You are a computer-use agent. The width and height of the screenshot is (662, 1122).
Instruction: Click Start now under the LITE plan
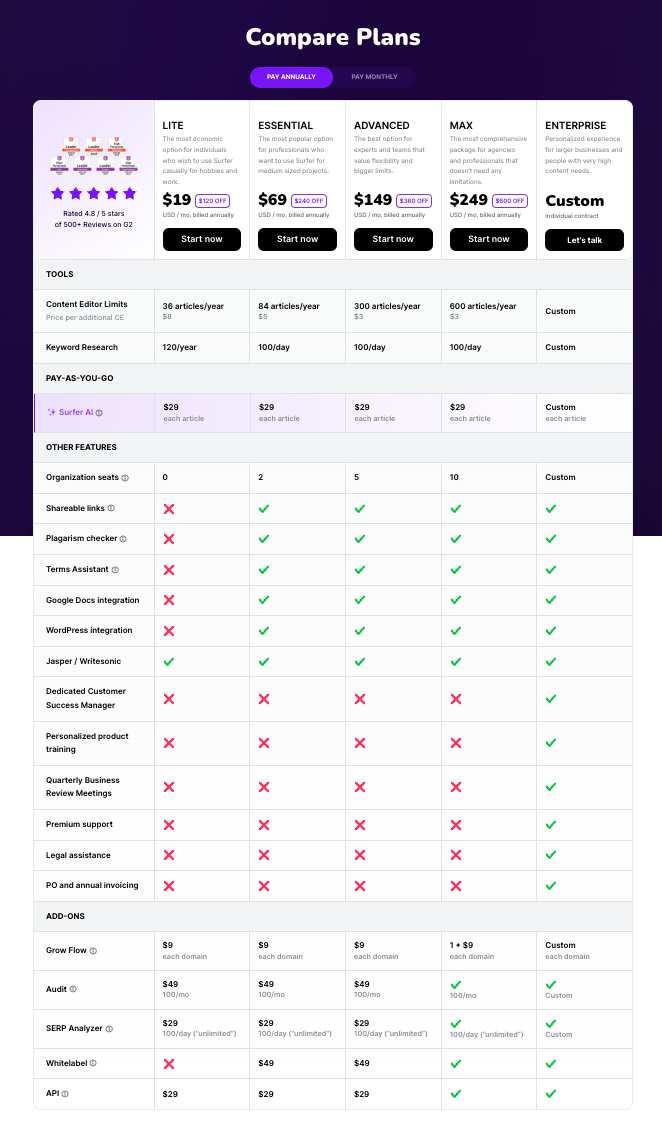coord(201,239)
